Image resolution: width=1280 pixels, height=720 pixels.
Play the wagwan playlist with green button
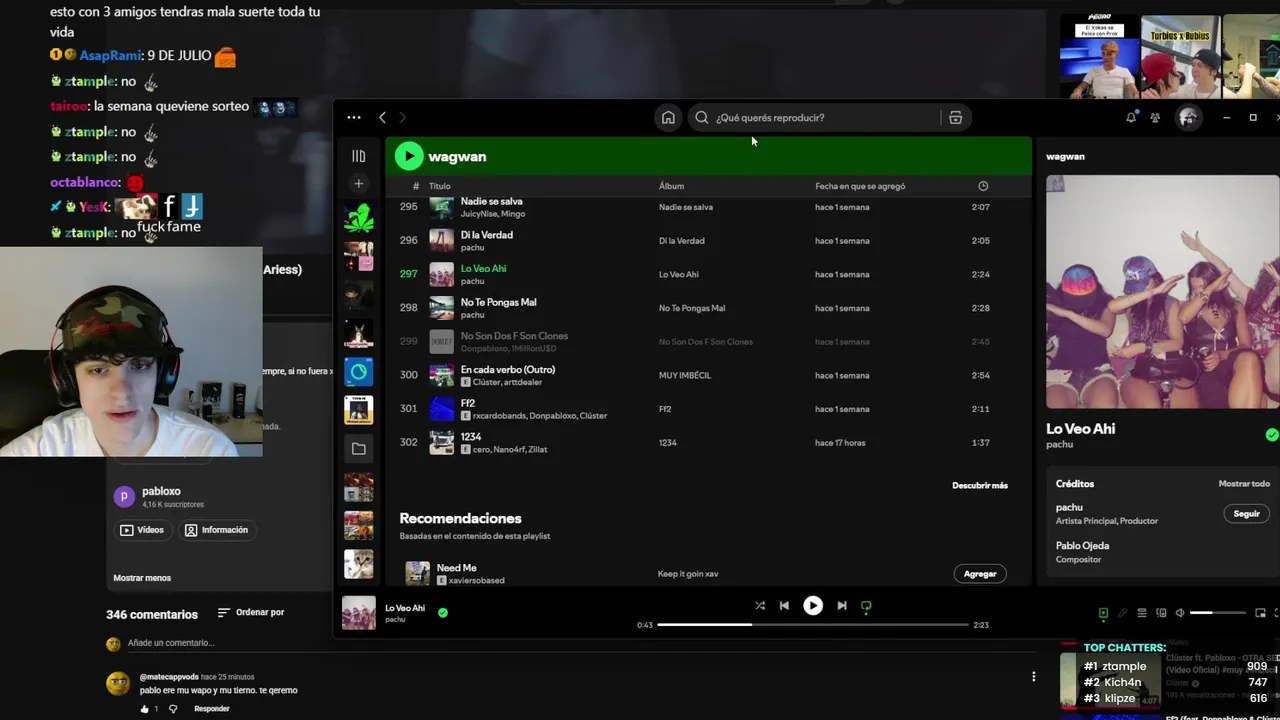coord(408,156)
